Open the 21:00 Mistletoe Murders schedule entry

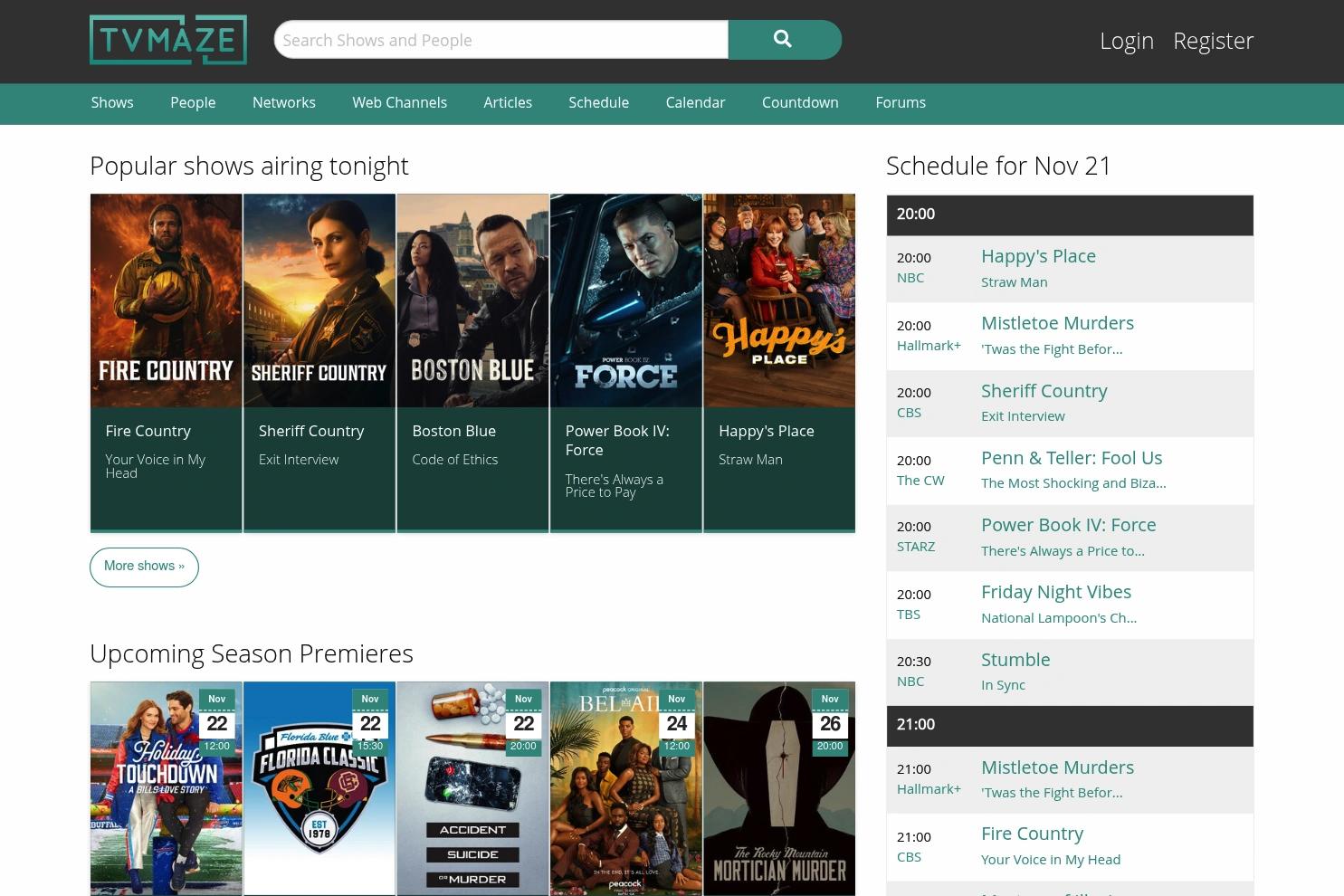tap(1057, 767)
